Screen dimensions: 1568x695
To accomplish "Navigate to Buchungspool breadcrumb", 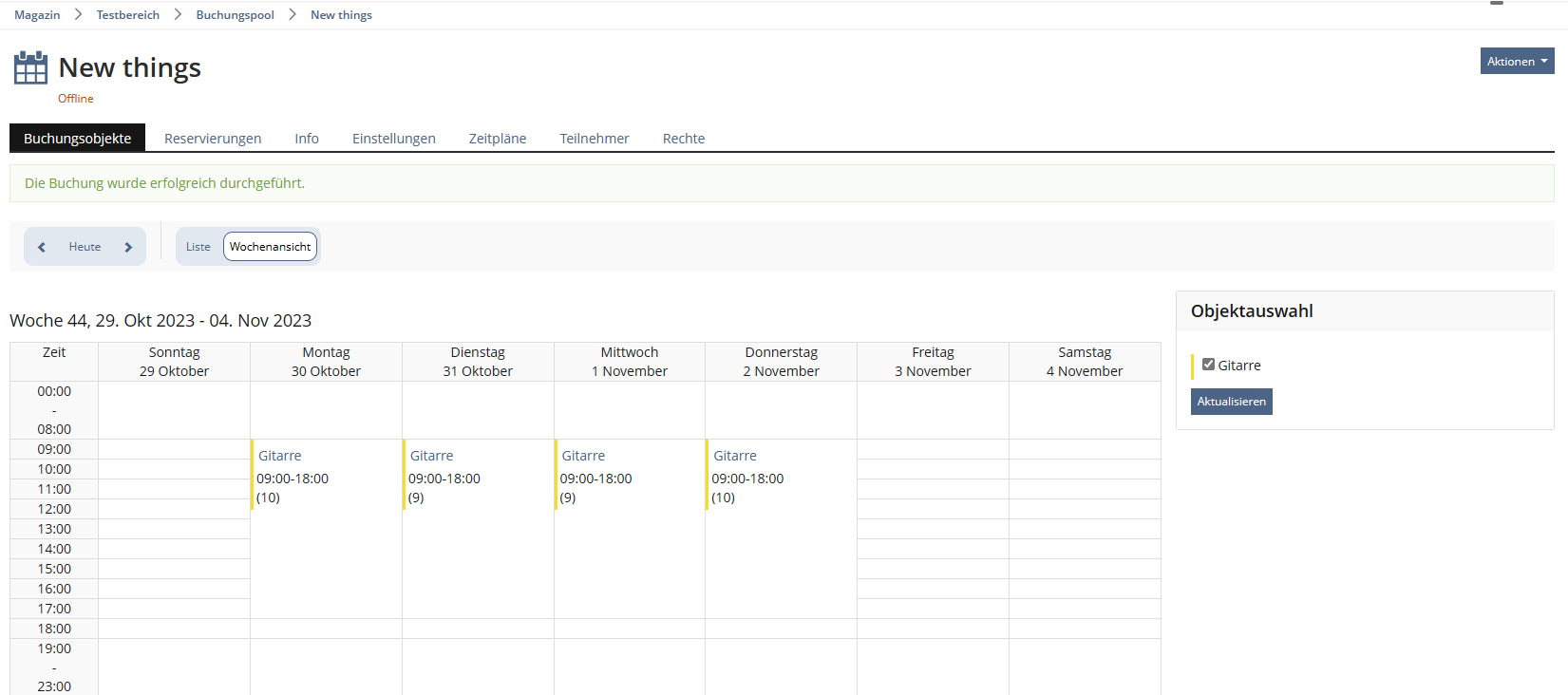I will pyautogui.click(x=235, y=15).
